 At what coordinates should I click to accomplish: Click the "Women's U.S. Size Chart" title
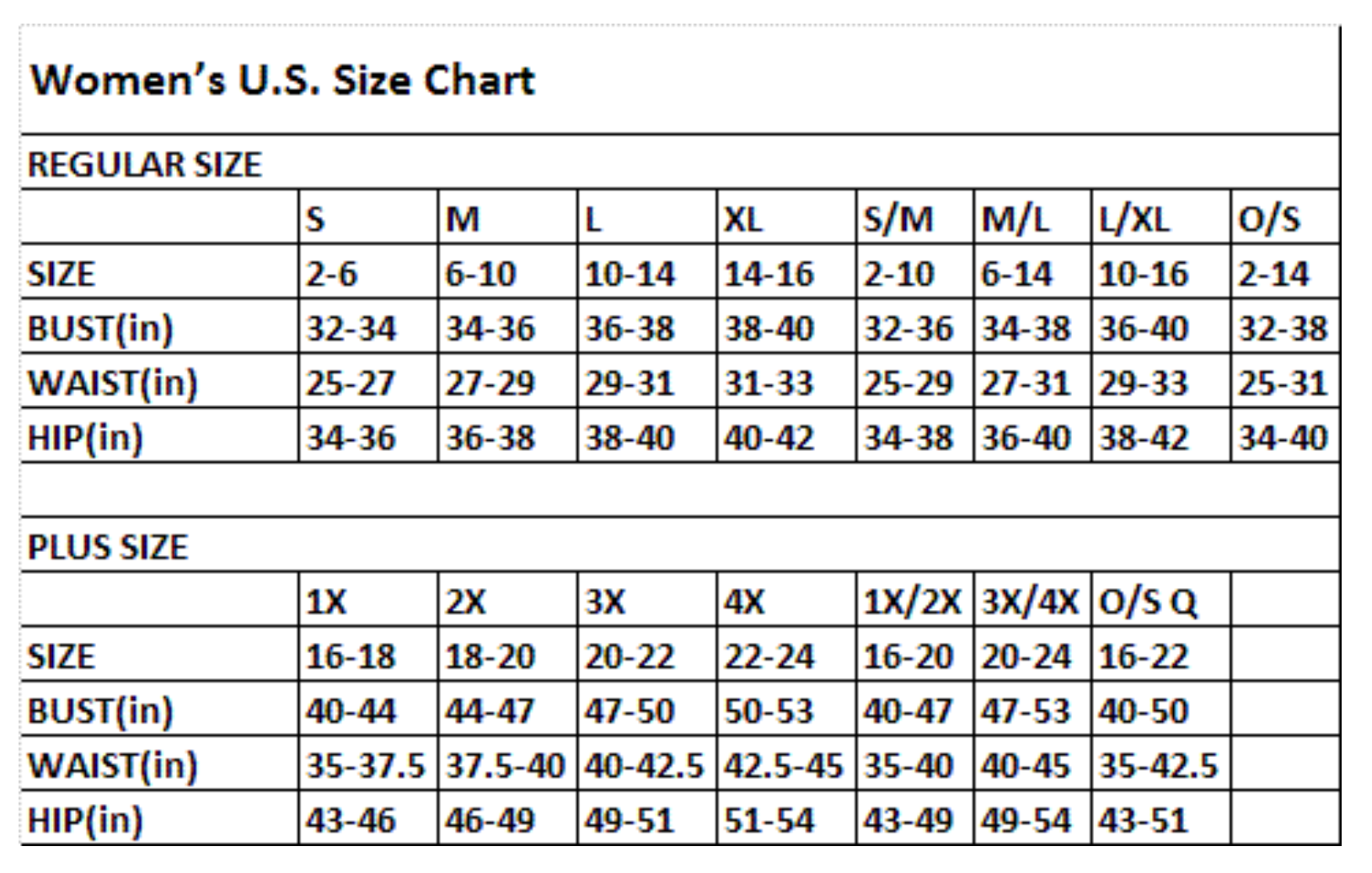(282, 81)
